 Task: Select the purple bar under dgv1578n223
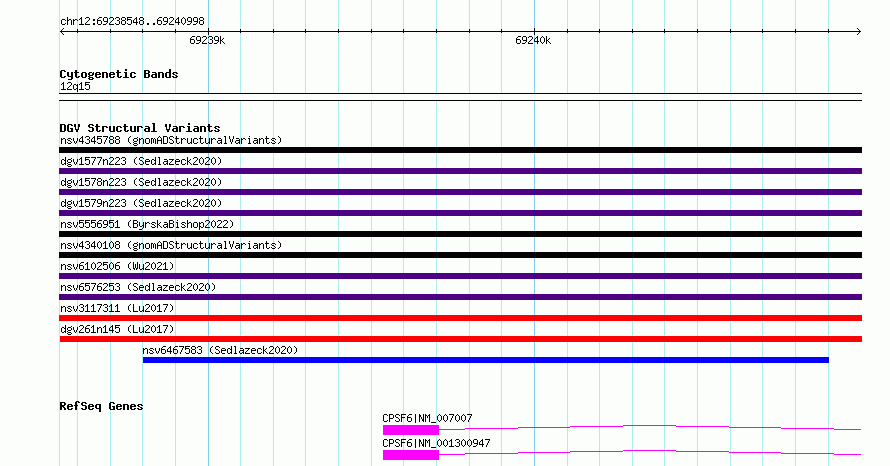click(460, 192)
